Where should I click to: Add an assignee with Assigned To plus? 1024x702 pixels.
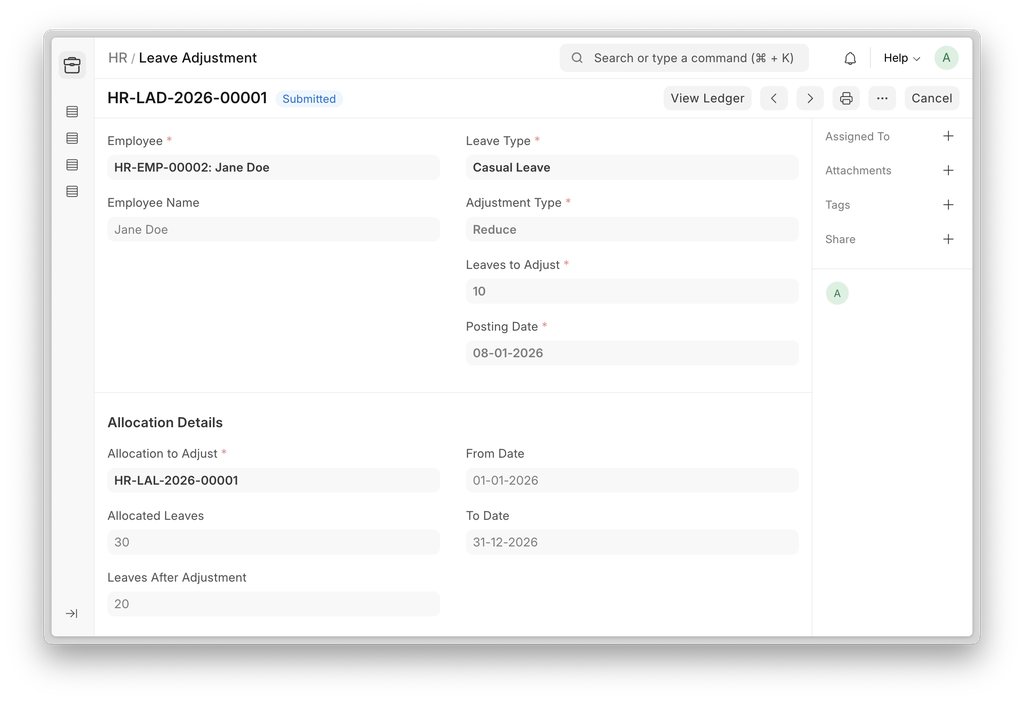[x=948, y=136]
